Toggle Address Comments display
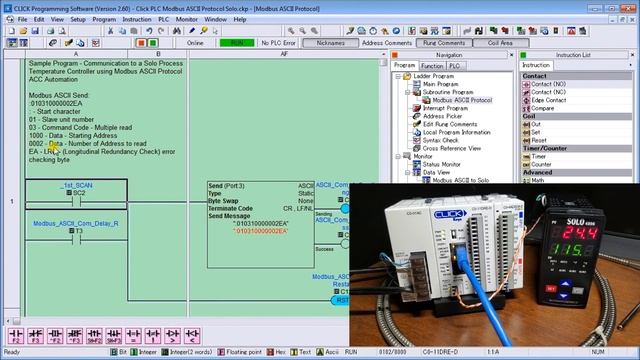The image size is (640, 360). [x=387, y=43]
